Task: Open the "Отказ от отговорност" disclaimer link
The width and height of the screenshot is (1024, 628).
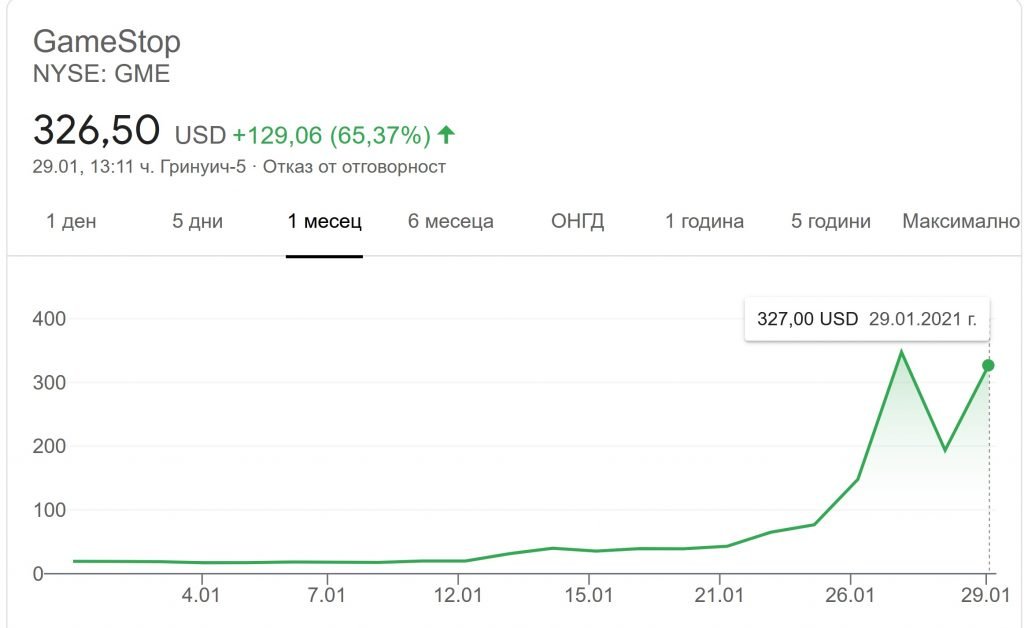Action: [x=354, y=167]
